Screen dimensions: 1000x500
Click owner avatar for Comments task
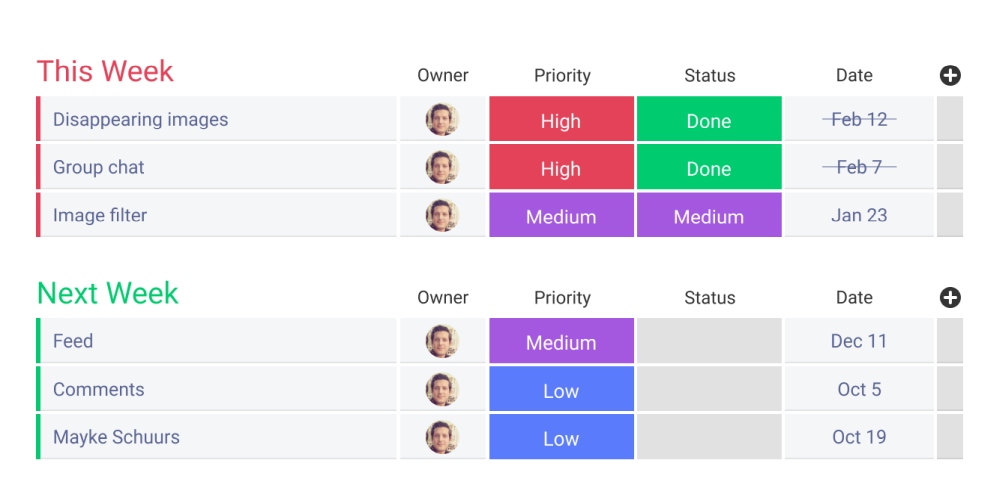[x=442, y=389]
